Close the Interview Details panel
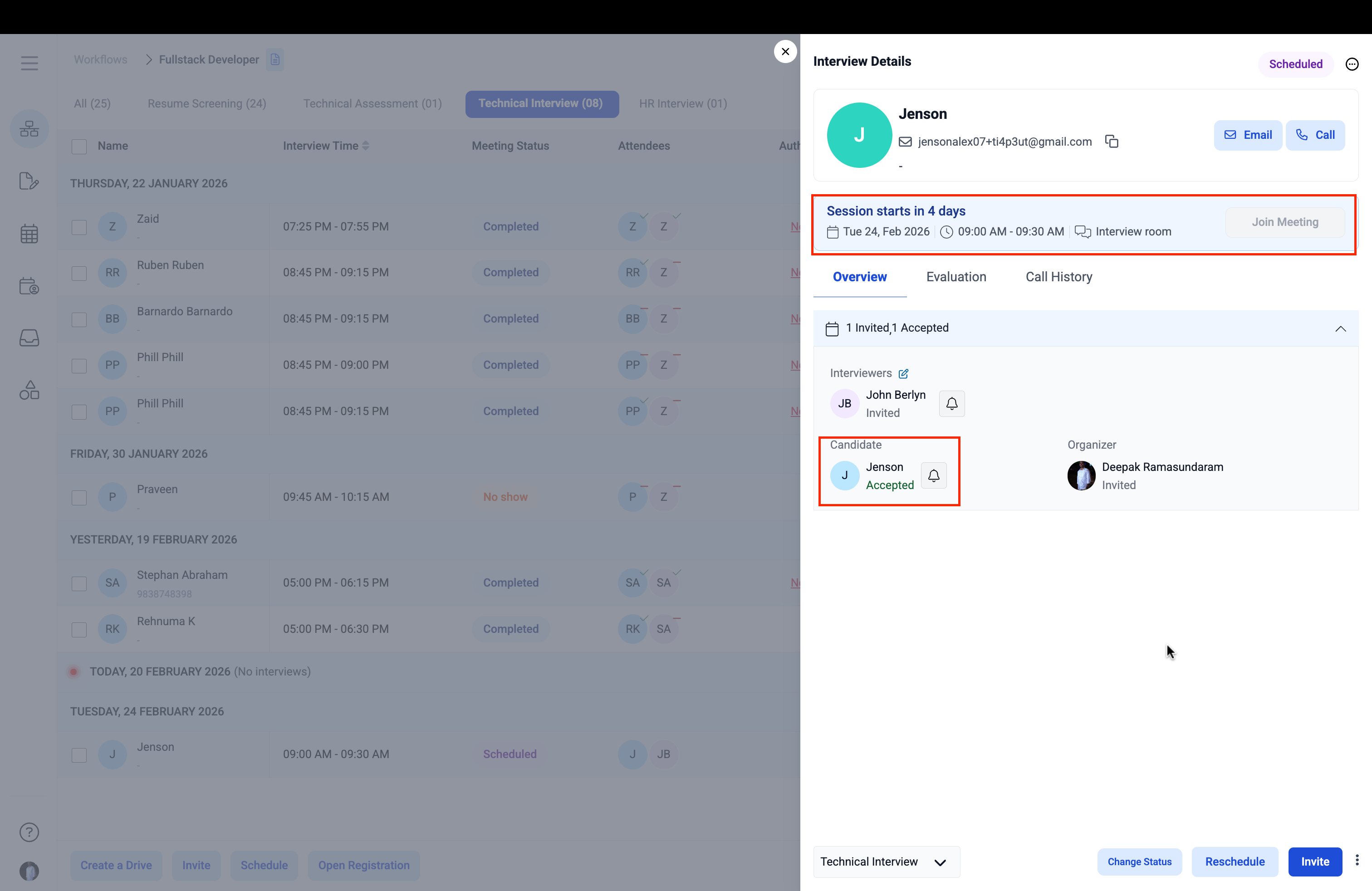This screenshot has height=891, width=1372. 785,51
